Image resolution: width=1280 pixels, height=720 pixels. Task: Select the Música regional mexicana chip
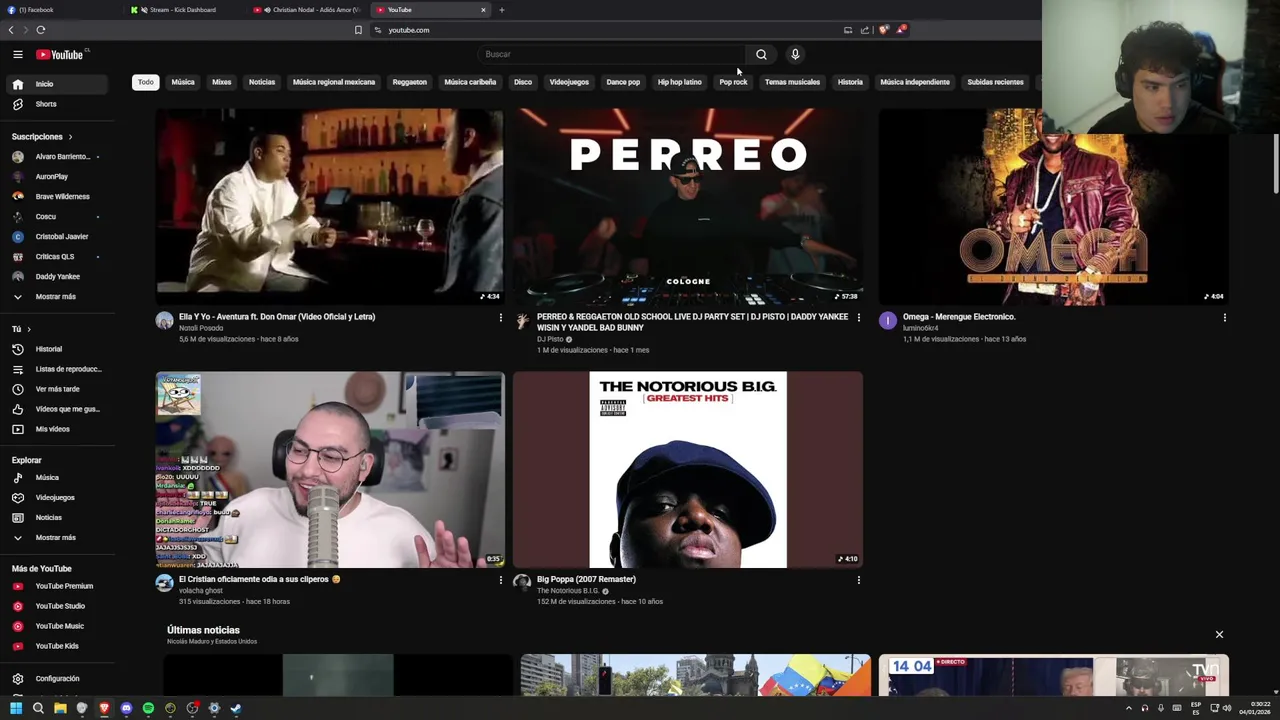(x=334, y=82)
